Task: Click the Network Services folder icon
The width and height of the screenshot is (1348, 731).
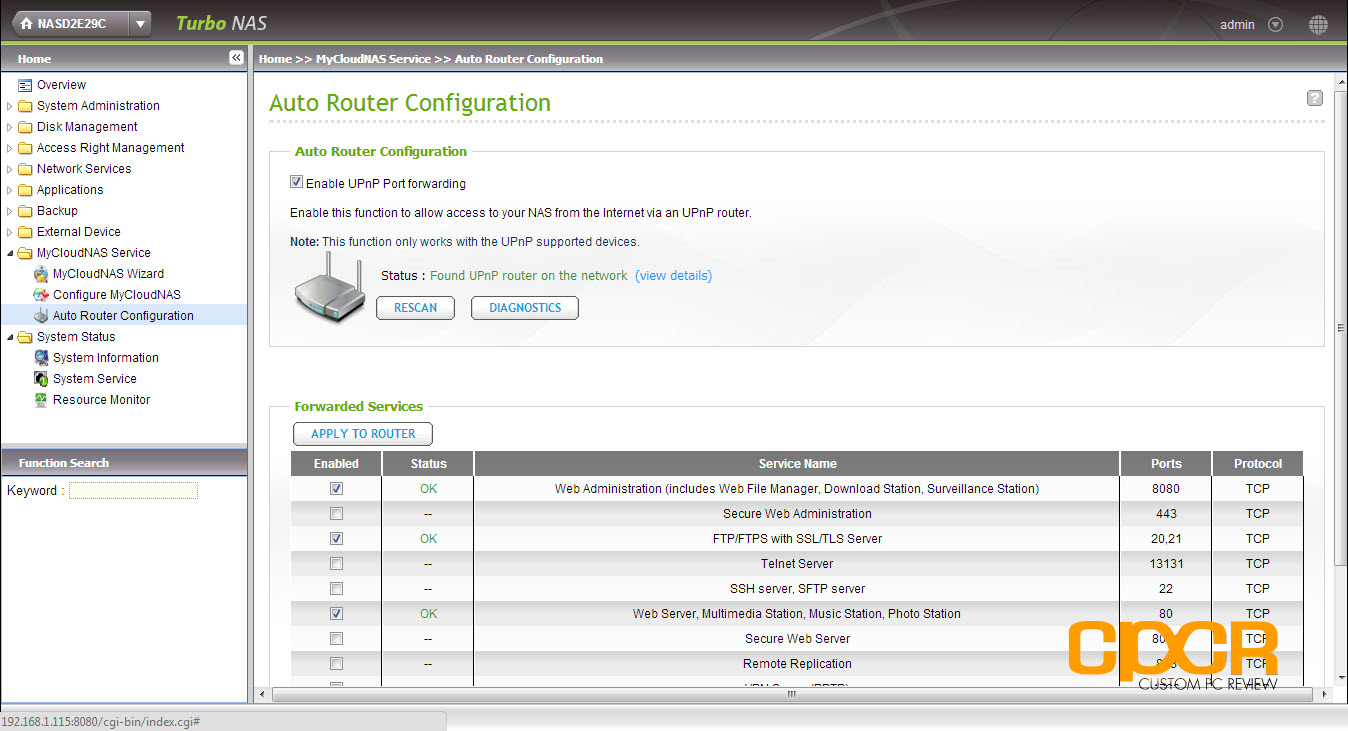Action: 25,169
